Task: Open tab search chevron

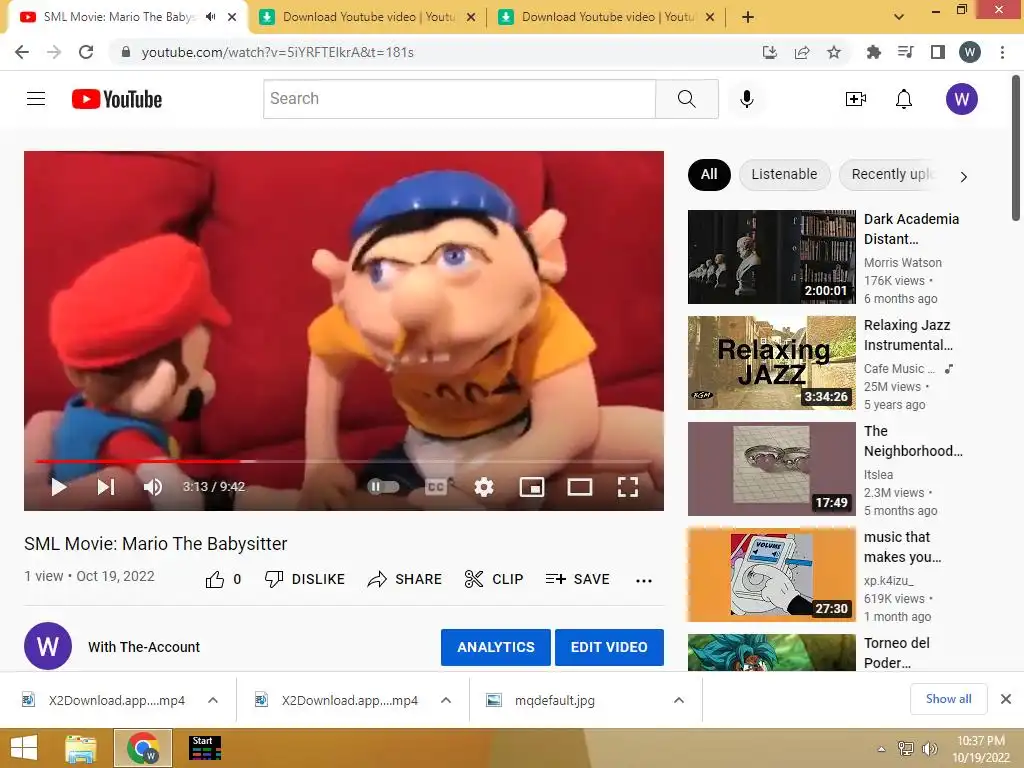Action: [899, 17]
